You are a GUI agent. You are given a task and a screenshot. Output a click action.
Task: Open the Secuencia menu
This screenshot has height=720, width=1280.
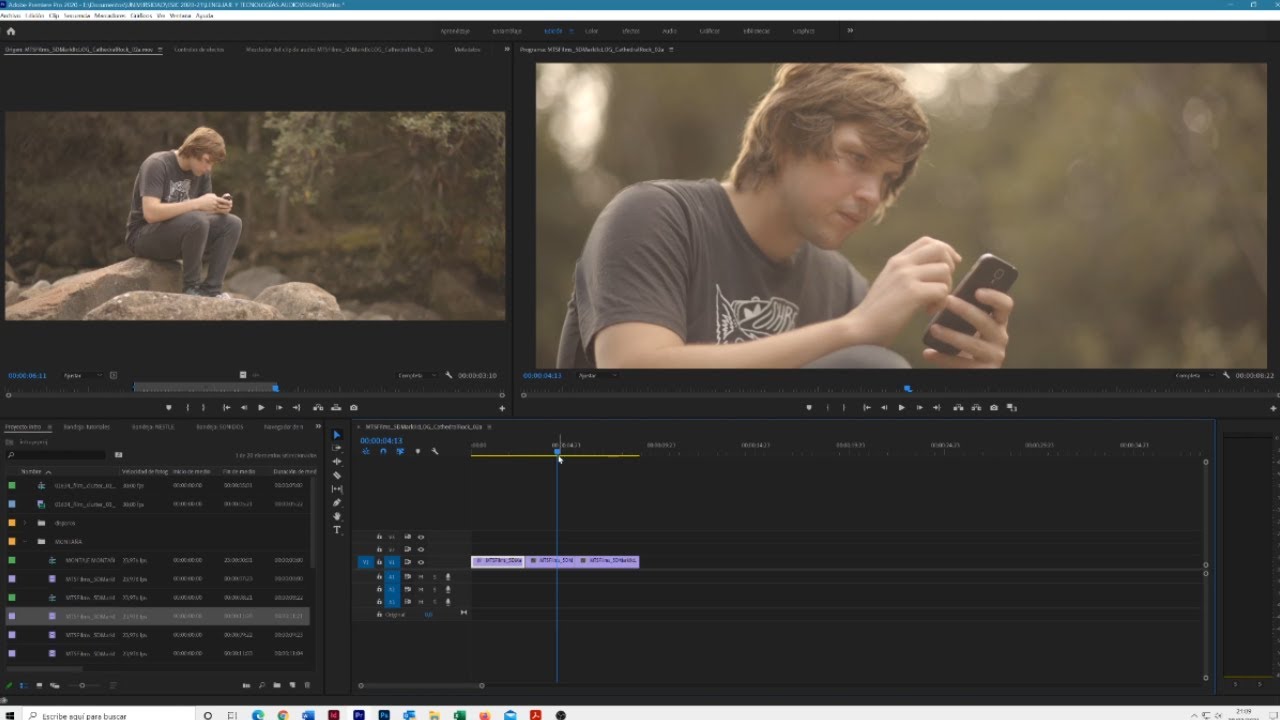tap(76, 16)
